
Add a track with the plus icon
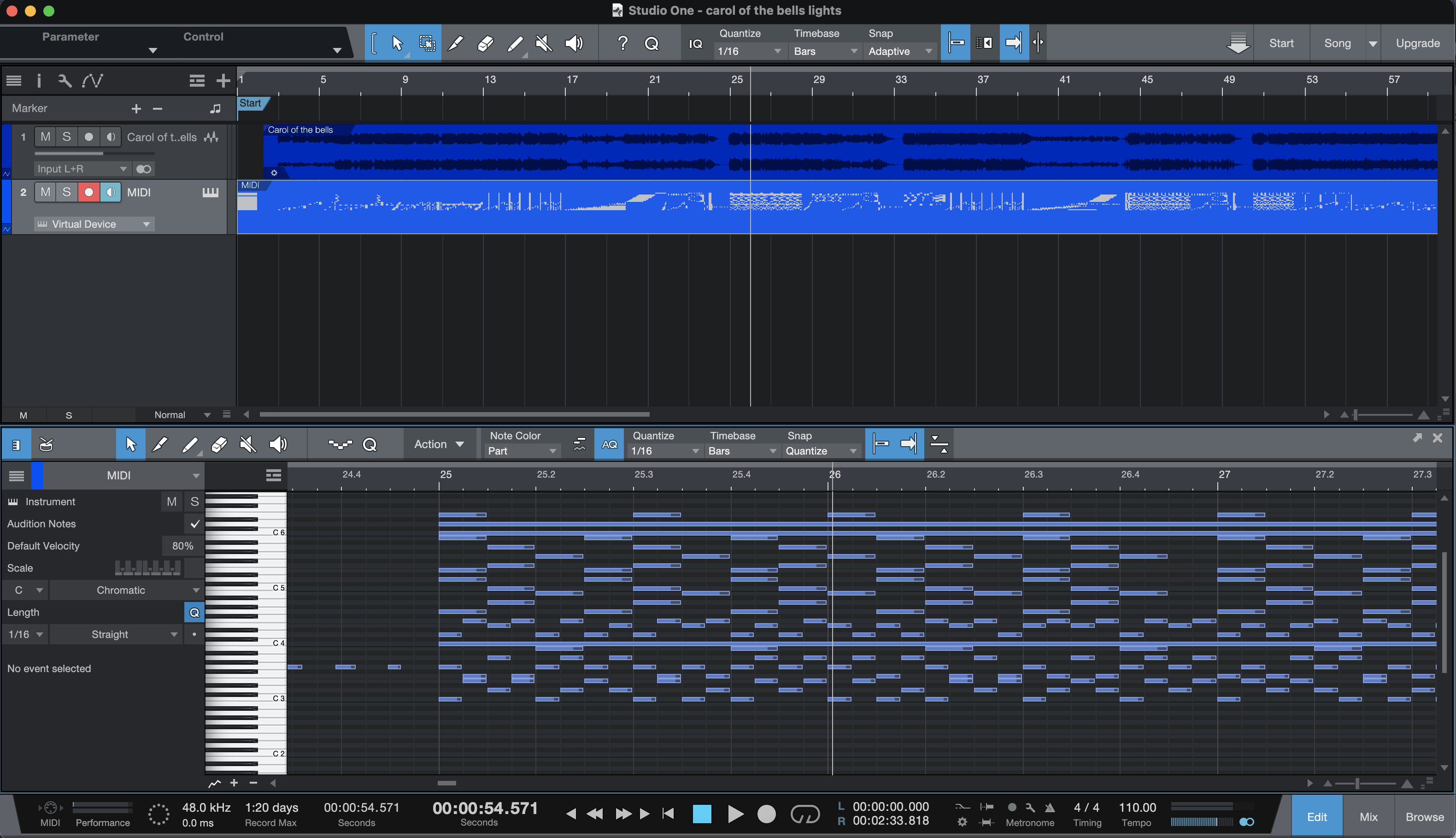coord(223,81)
